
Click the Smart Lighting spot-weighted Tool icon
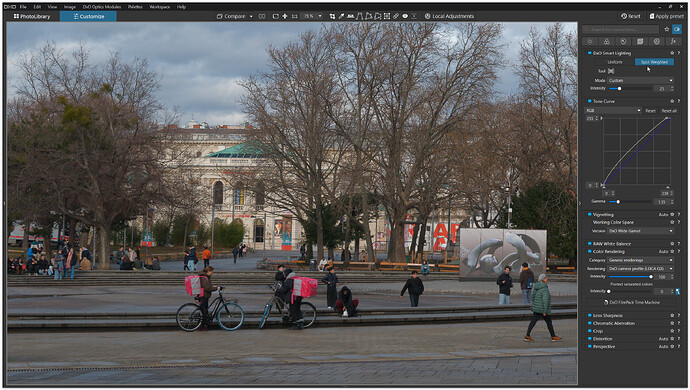coord(611,71)
